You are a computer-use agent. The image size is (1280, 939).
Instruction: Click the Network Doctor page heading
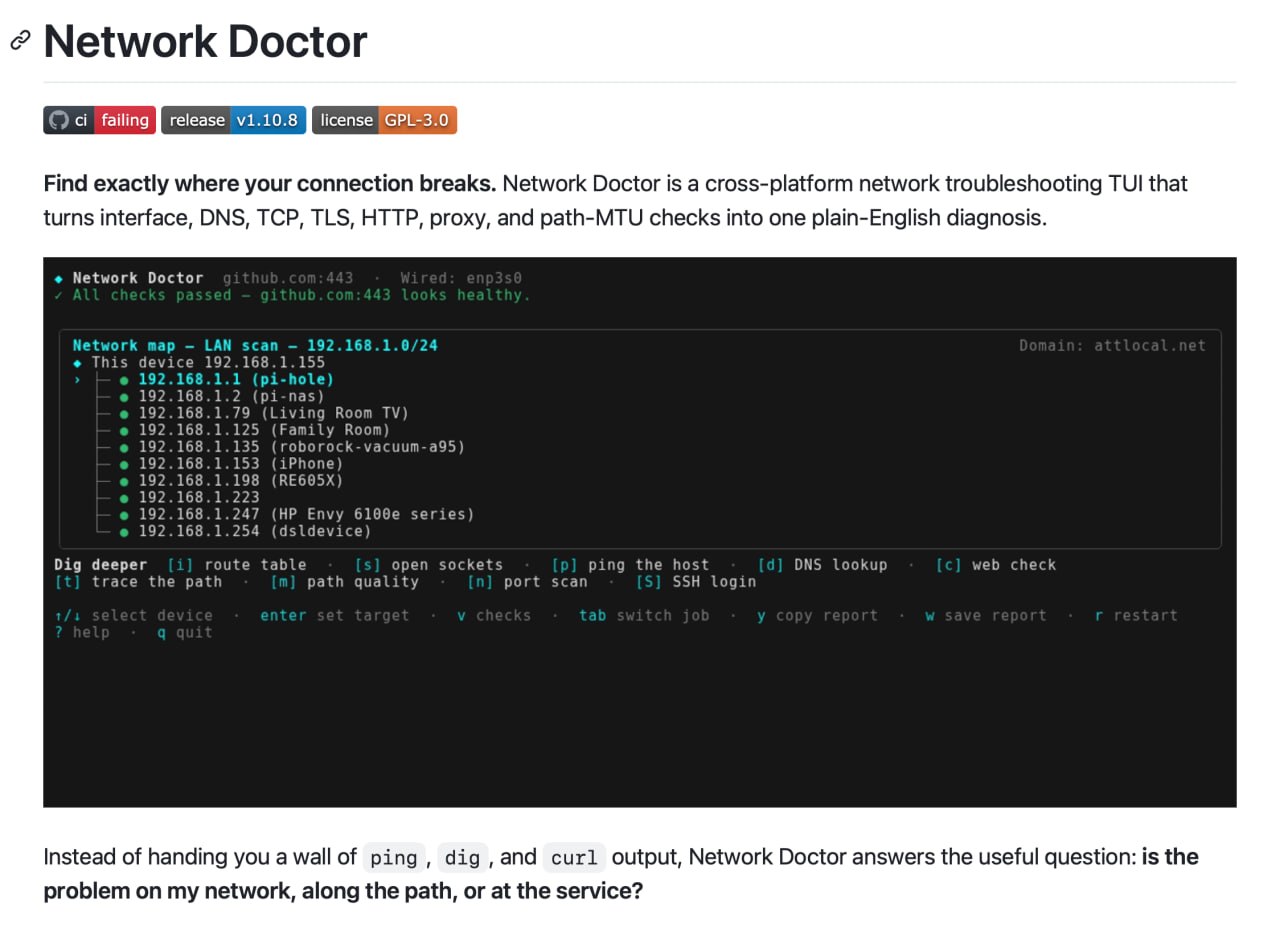[x=205, y=41]
